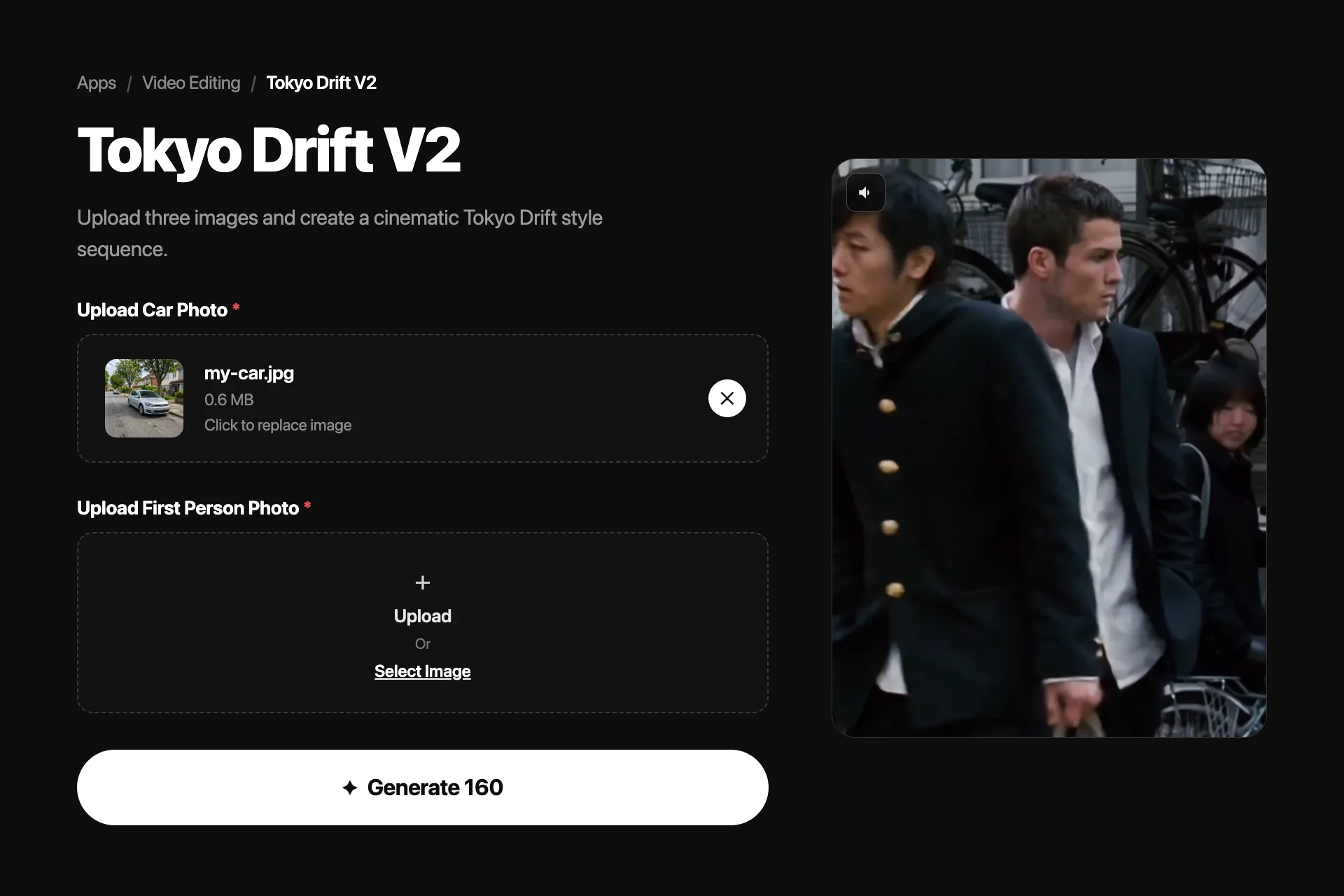
Task: Click the Upload Car Photo label
Action: 152,310
